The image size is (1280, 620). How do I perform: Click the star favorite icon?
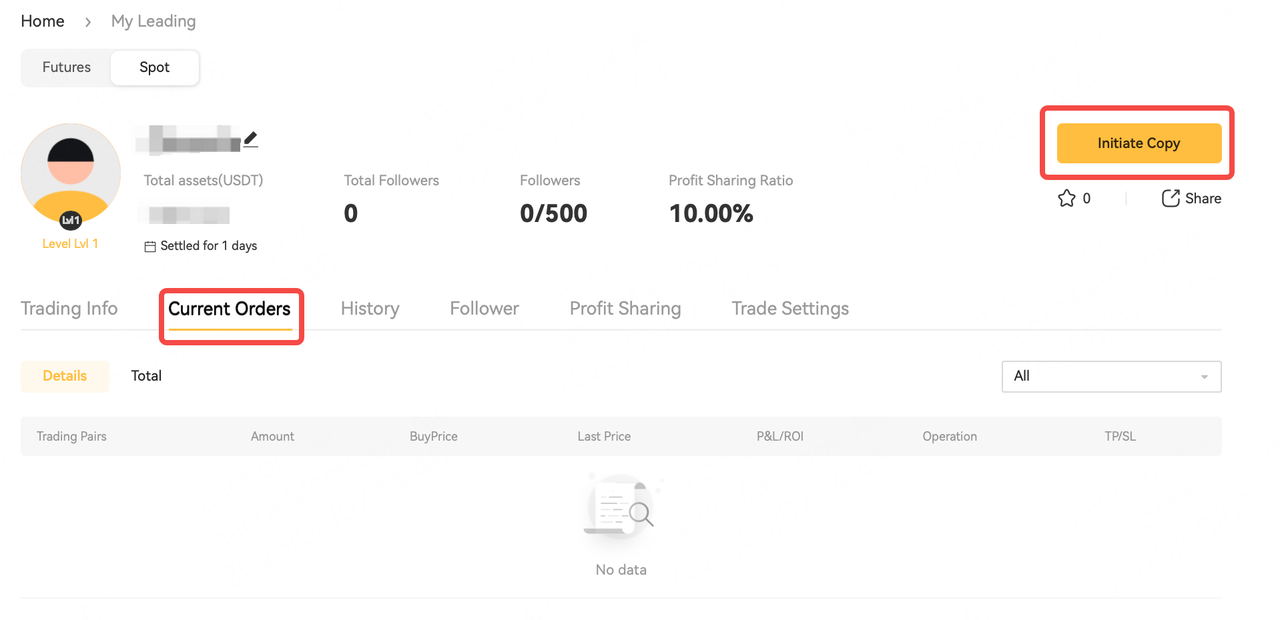click(x=1067, y=198)
